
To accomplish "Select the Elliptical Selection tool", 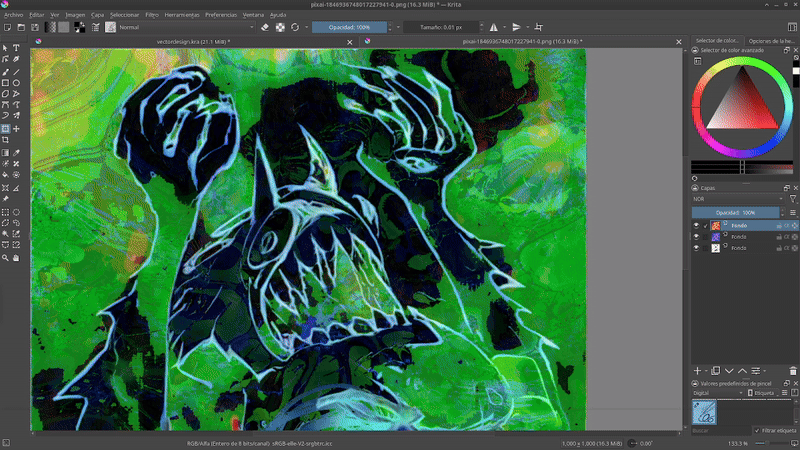I will [16, 212].
